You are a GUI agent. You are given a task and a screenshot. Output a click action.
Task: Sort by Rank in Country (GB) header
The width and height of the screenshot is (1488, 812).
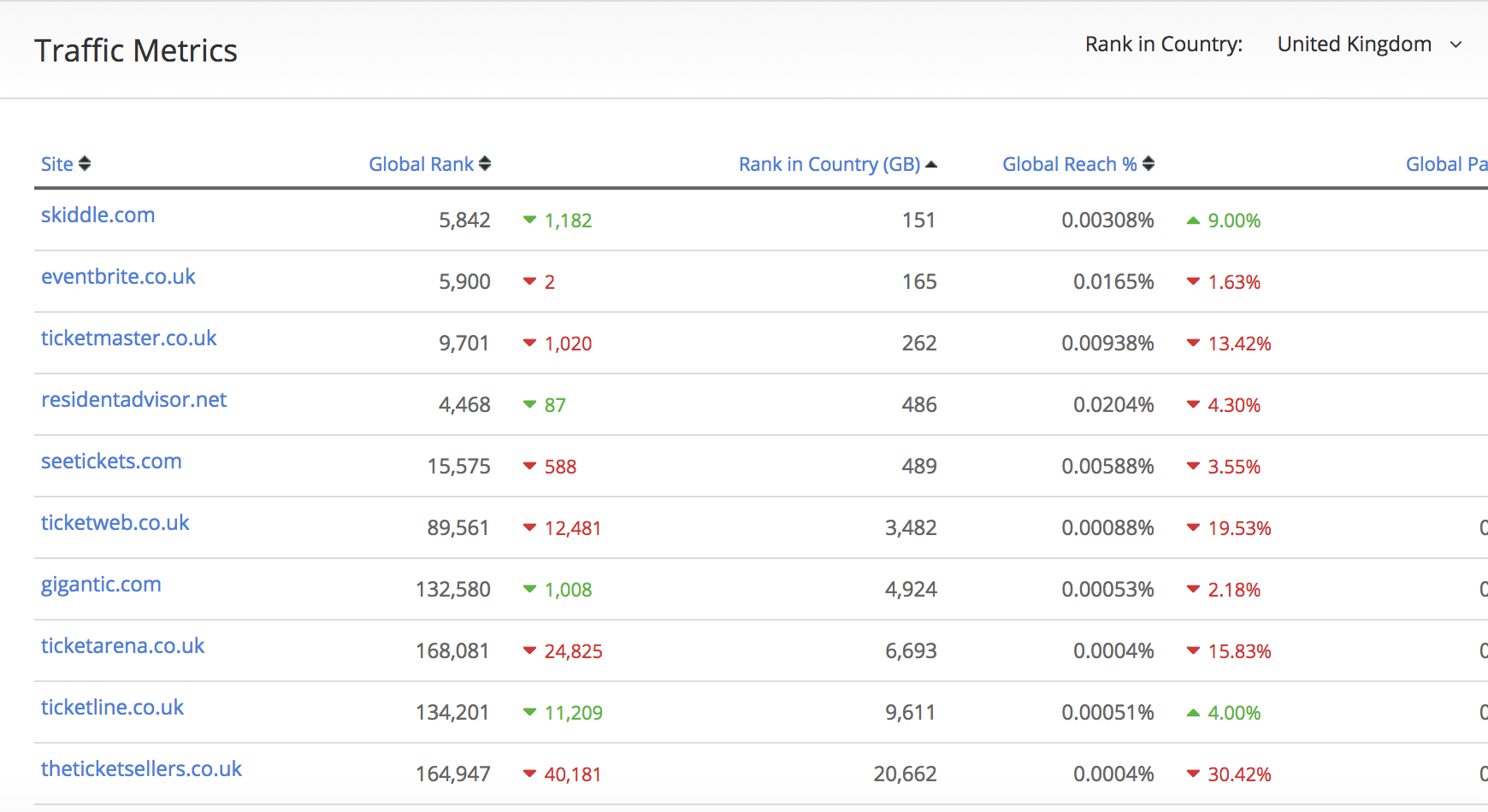pyautogui.click(x=830, y=164)
